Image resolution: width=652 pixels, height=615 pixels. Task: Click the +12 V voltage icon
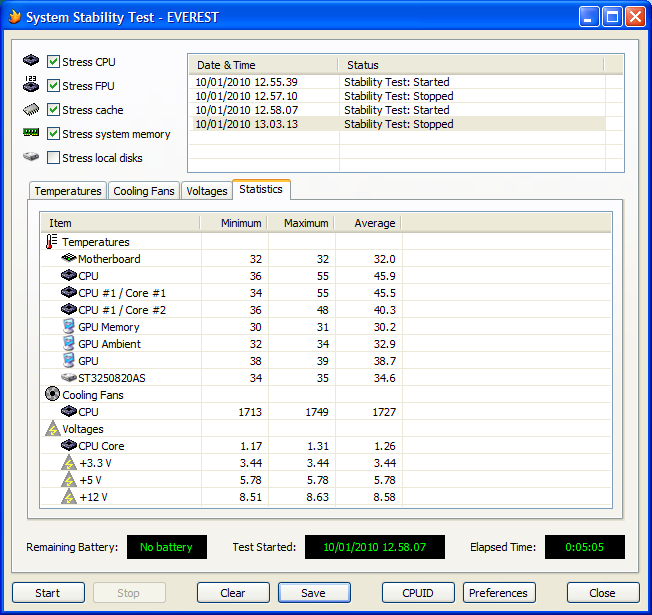coord(68,497)
